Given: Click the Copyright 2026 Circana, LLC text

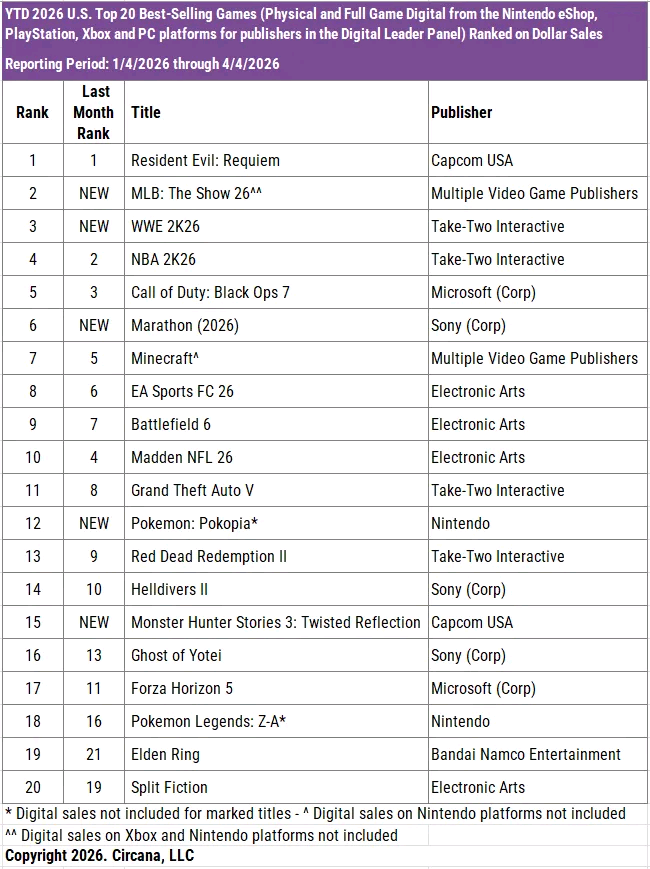Looking at the screenshot, I should [x=100, y=856].
